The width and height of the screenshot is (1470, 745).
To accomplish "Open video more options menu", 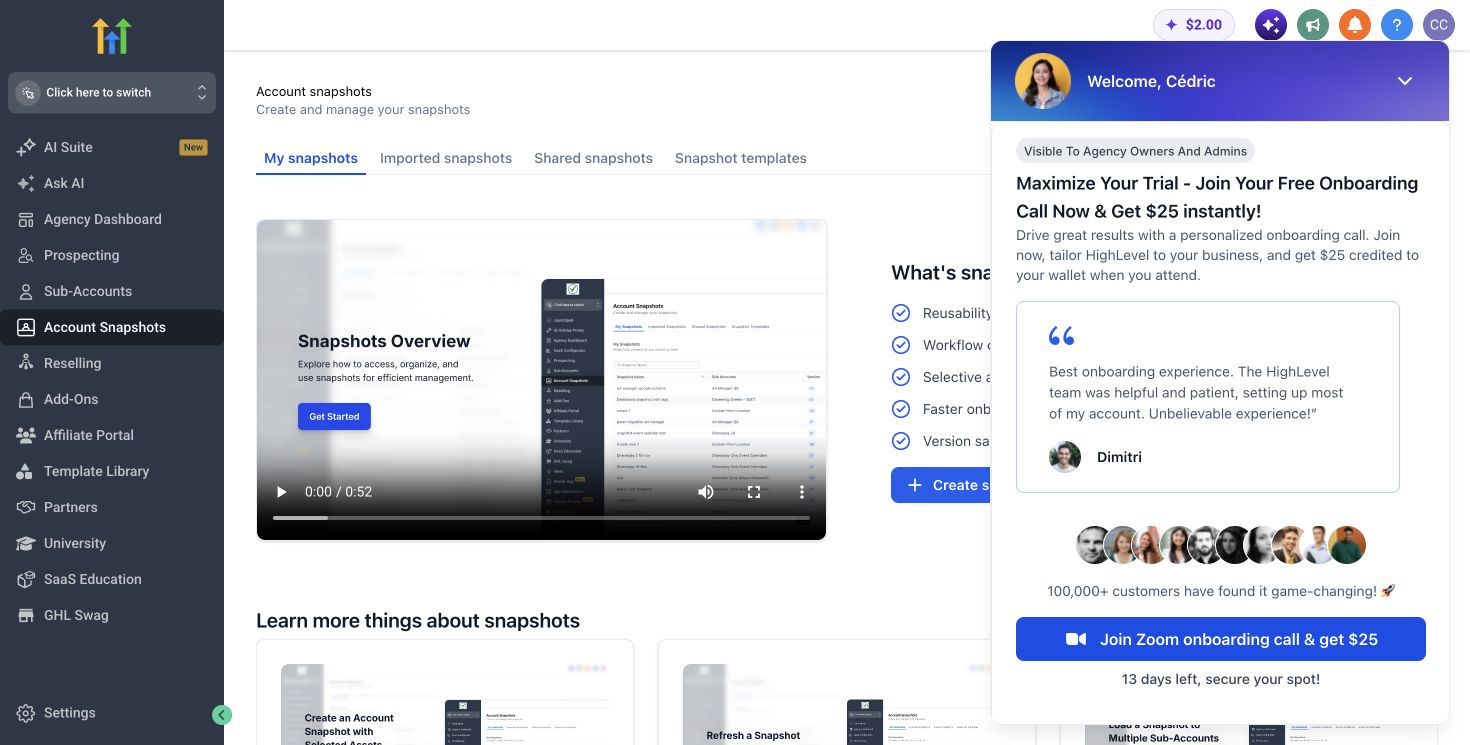I will (x=801, y=492).
